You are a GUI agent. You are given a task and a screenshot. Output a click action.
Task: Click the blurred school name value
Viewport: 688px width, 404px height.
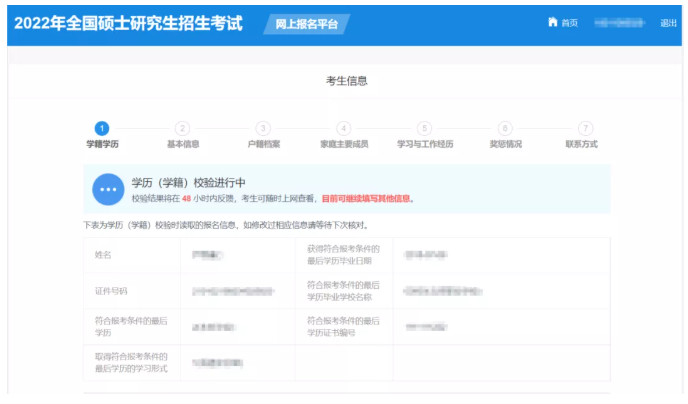coord(443,291)
